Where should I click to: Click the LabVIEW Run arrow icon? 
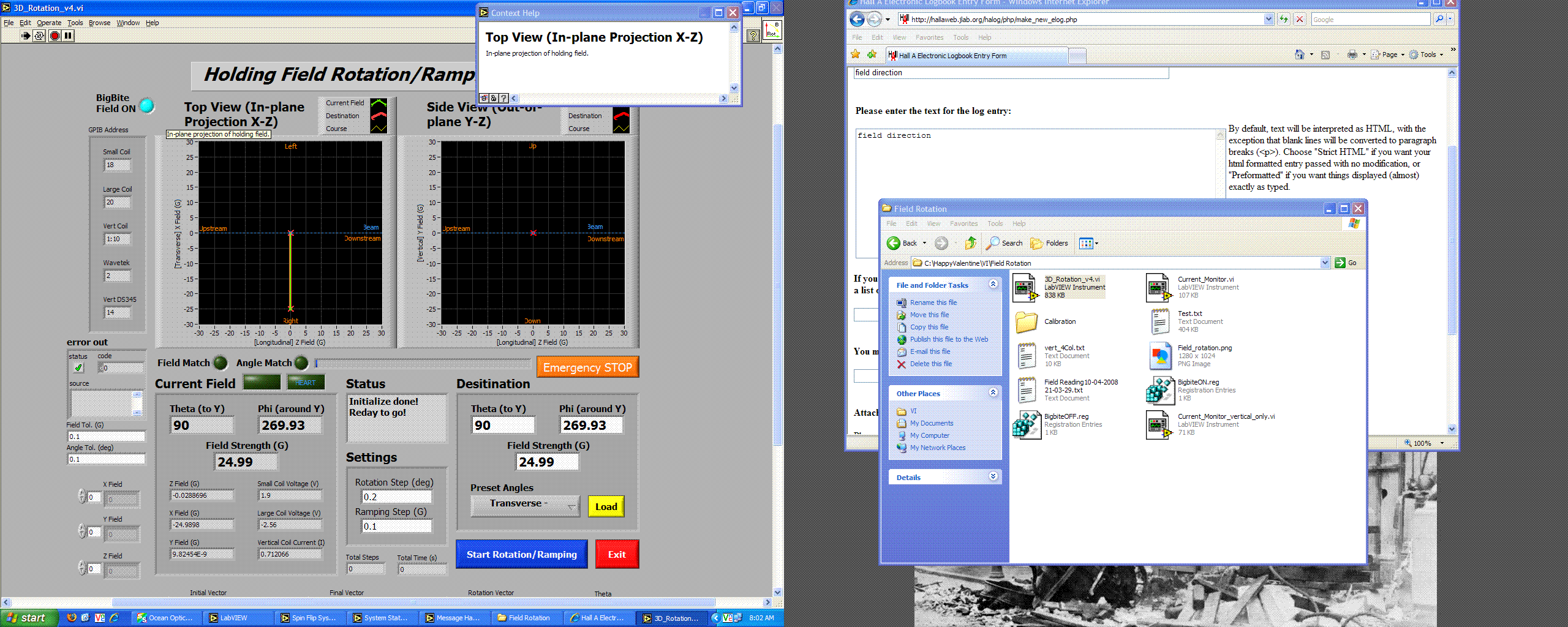click(25, 36)
